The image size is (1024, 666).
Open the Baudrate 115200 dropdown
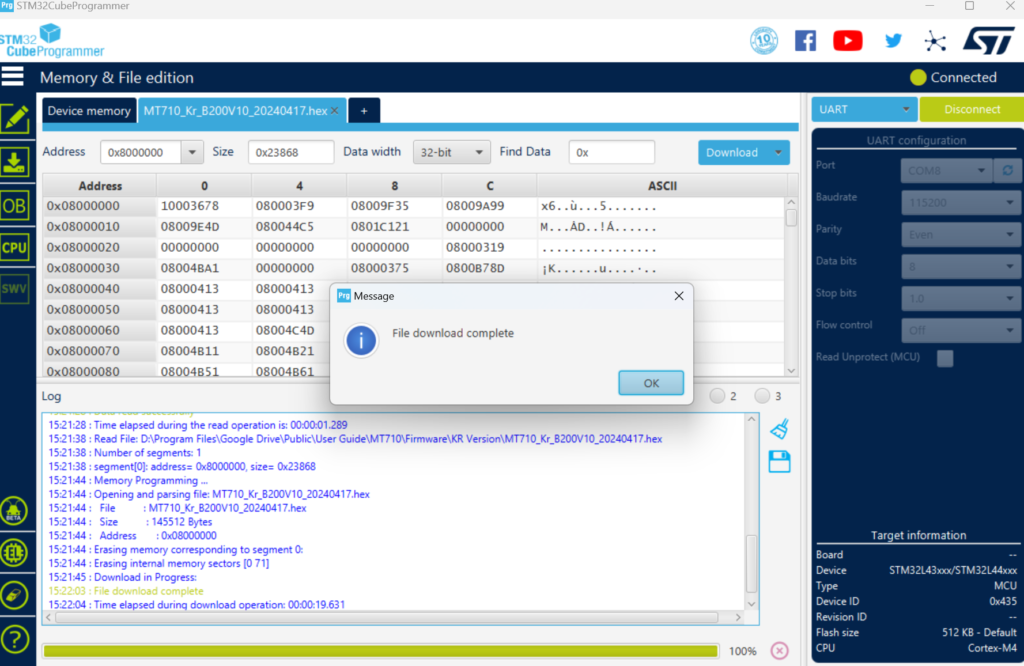coord(961,202)
